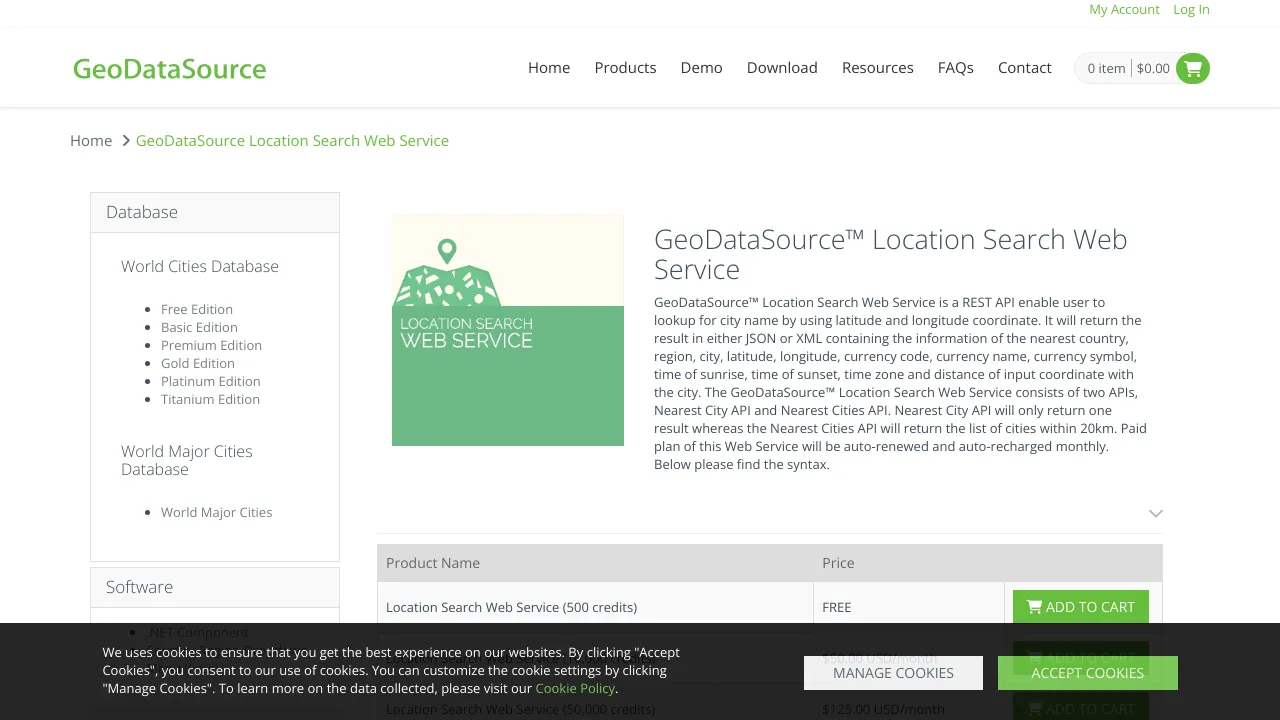Open the Products menu
The image size is (1280, 720).
(x=625, y=68)
